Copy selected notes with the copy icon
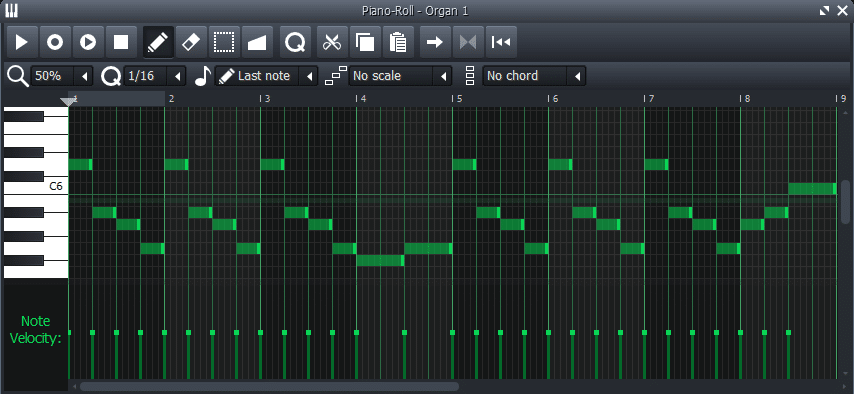Image resolution: width=854 pixels, height=394 pixels. pos(365,42)
